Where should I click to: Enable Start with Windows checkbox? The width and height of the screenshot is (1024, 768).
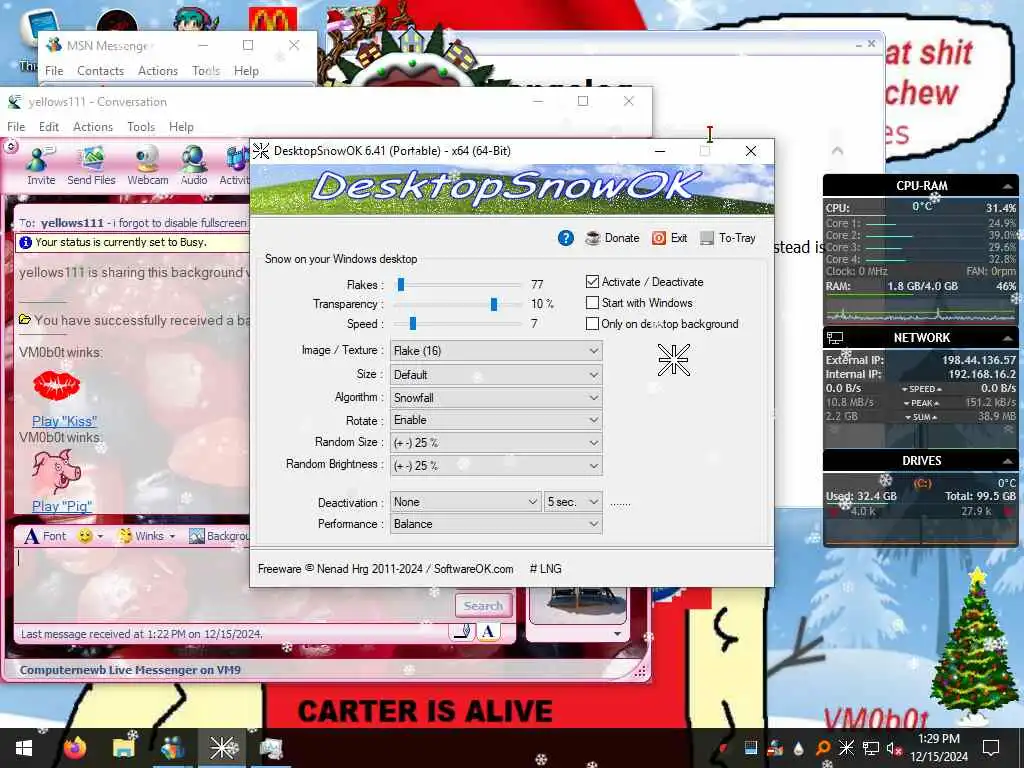[x=592, y=303]
